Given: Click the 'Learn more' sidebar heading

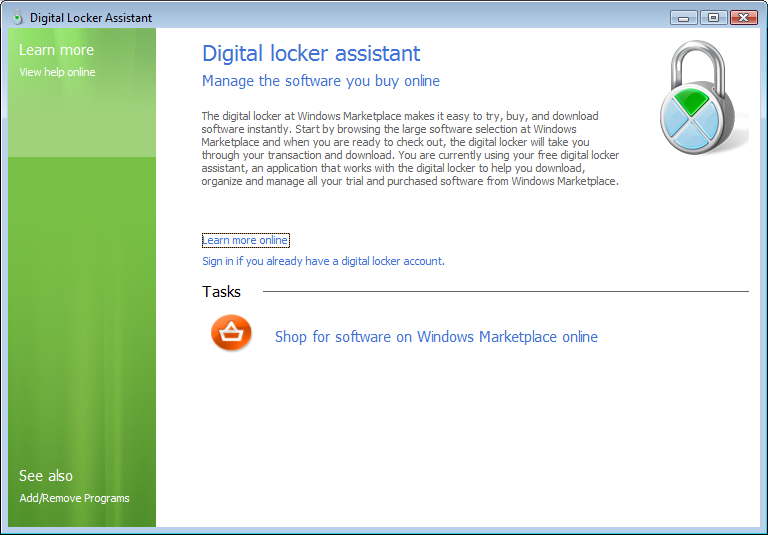Looking at the screenshot, I should coord(56,50).
